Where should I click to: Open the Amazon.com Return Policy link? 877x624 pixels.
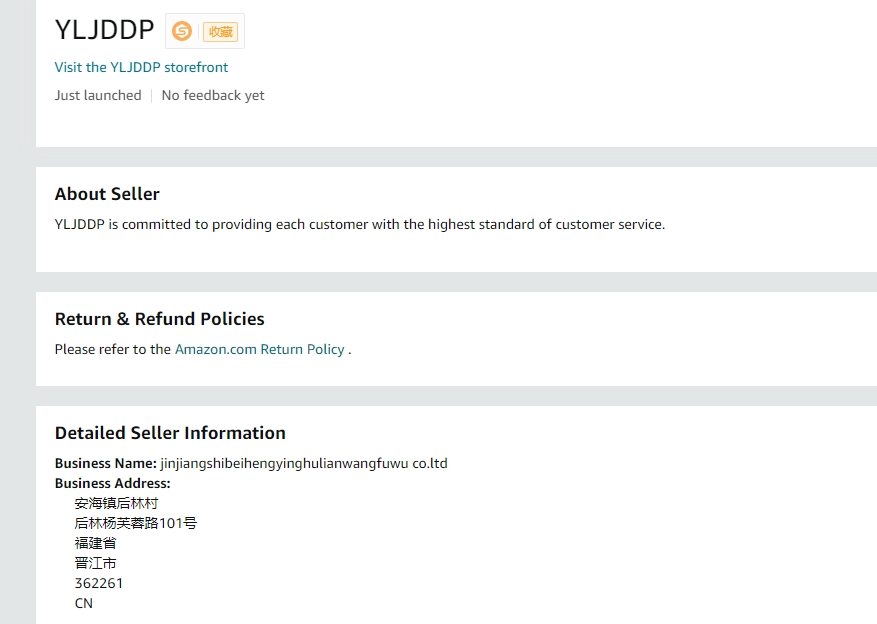pyautogui.click(x=260, y=349)
